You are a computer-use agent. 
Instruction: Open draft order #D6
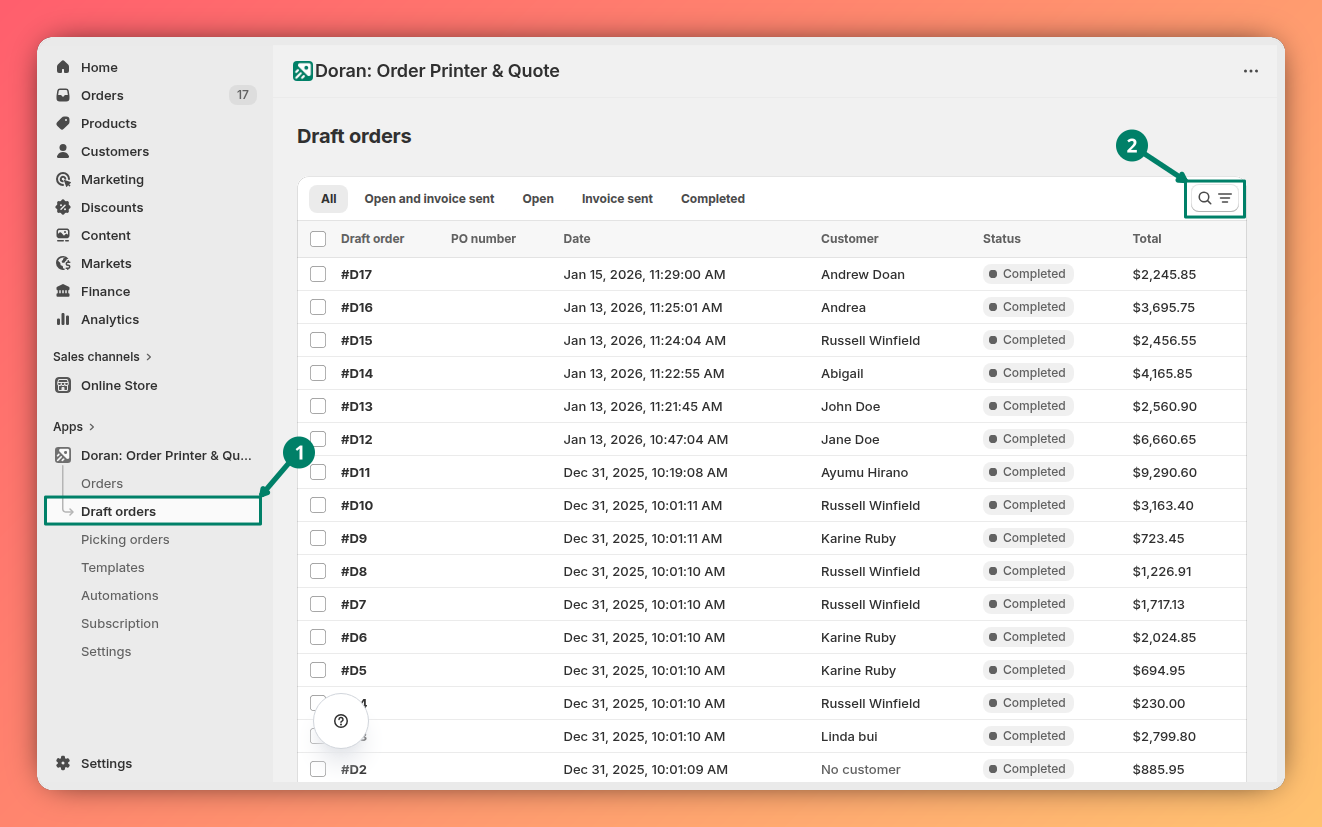tap(354, 637)
